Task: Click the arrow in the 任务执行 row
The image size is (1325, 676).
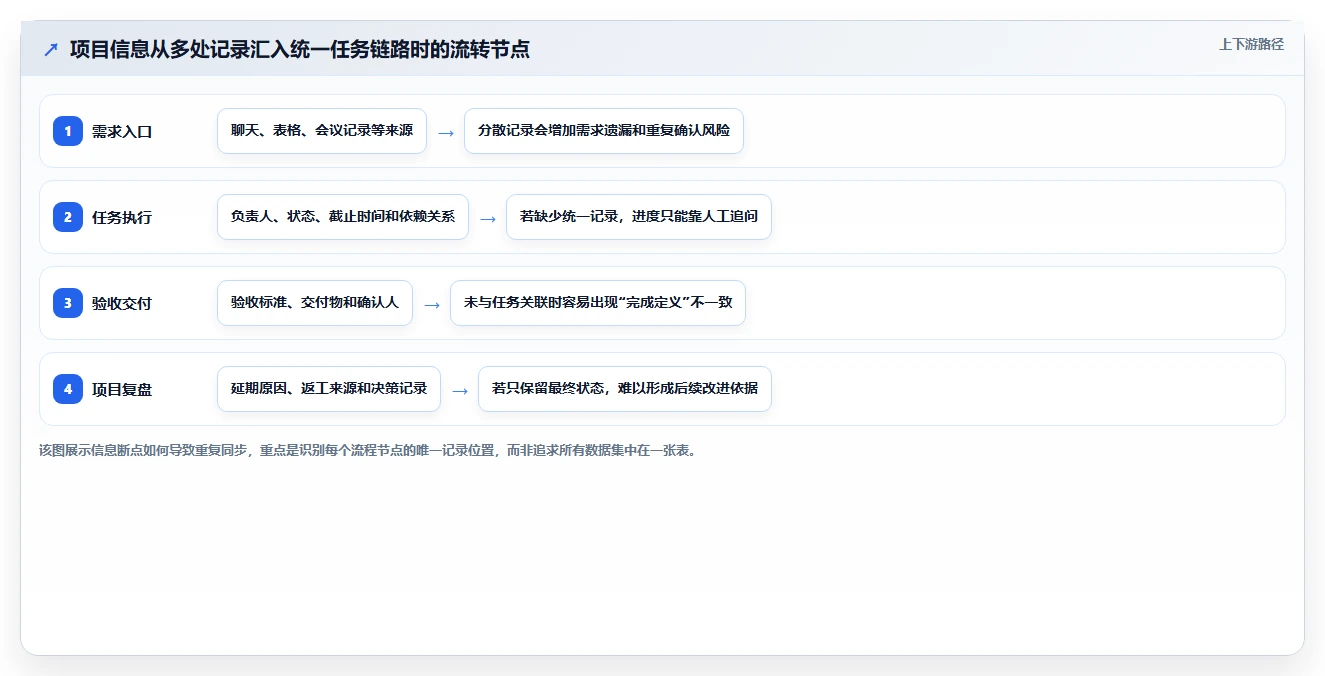Action: coord(488,218)
